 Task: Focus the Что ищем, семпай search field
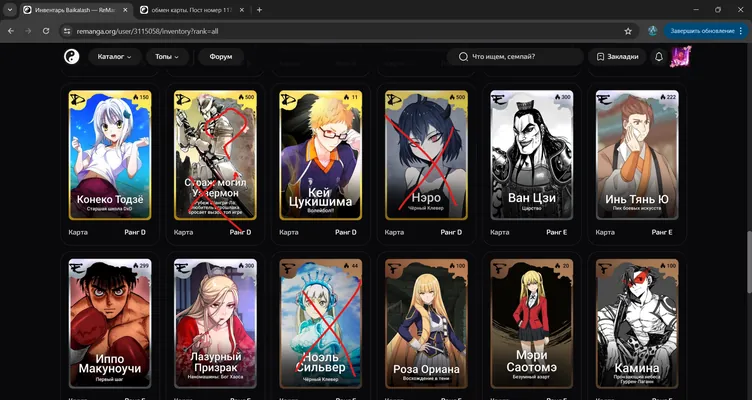pos(515,57)
